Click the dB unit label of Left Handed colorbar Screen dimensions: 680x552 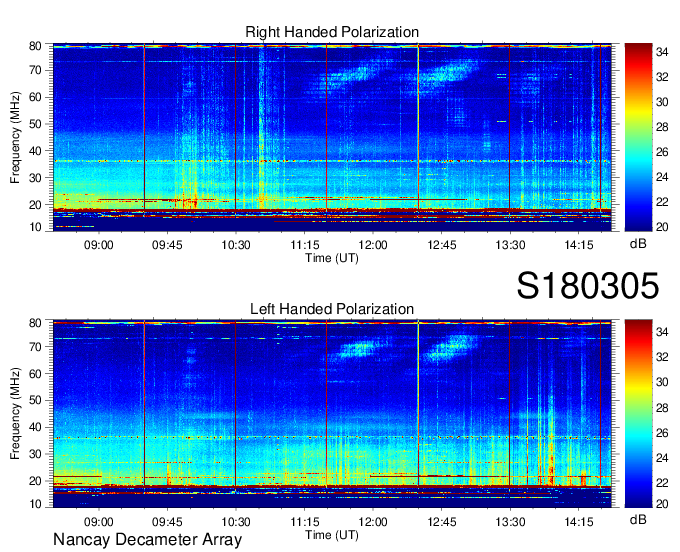coord(638,519)
